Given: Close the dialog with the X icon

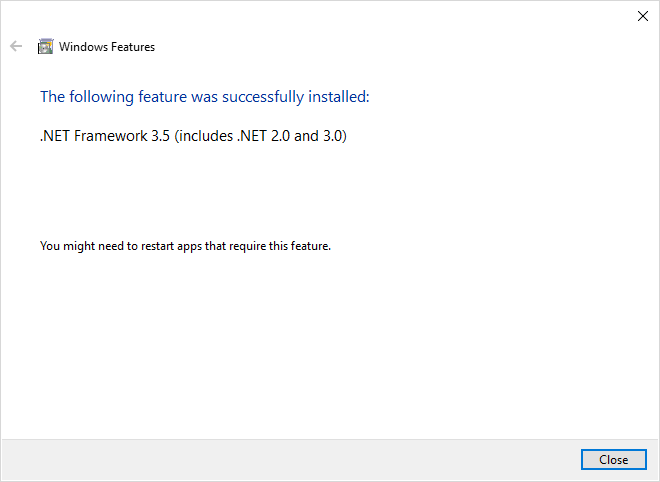Looking at the screenshot, I should 643,16.
